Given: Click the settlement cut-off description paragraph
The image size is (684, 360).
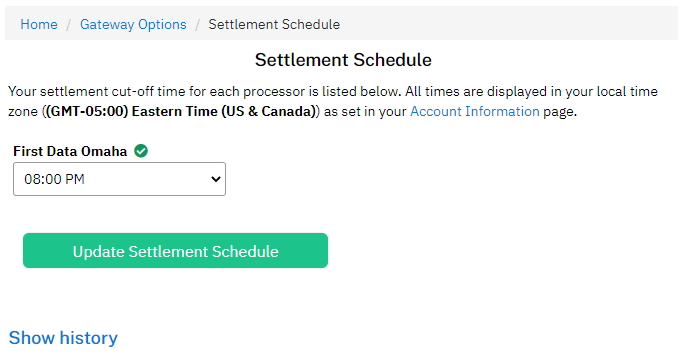Looking at the screenshot, I should point(333,102).
